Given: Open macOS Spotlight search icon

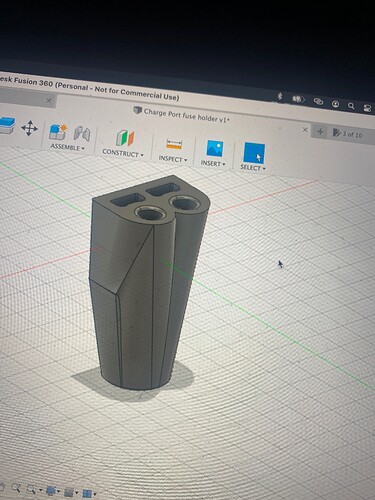Looking at the screenshot, I should pos(351,106).
